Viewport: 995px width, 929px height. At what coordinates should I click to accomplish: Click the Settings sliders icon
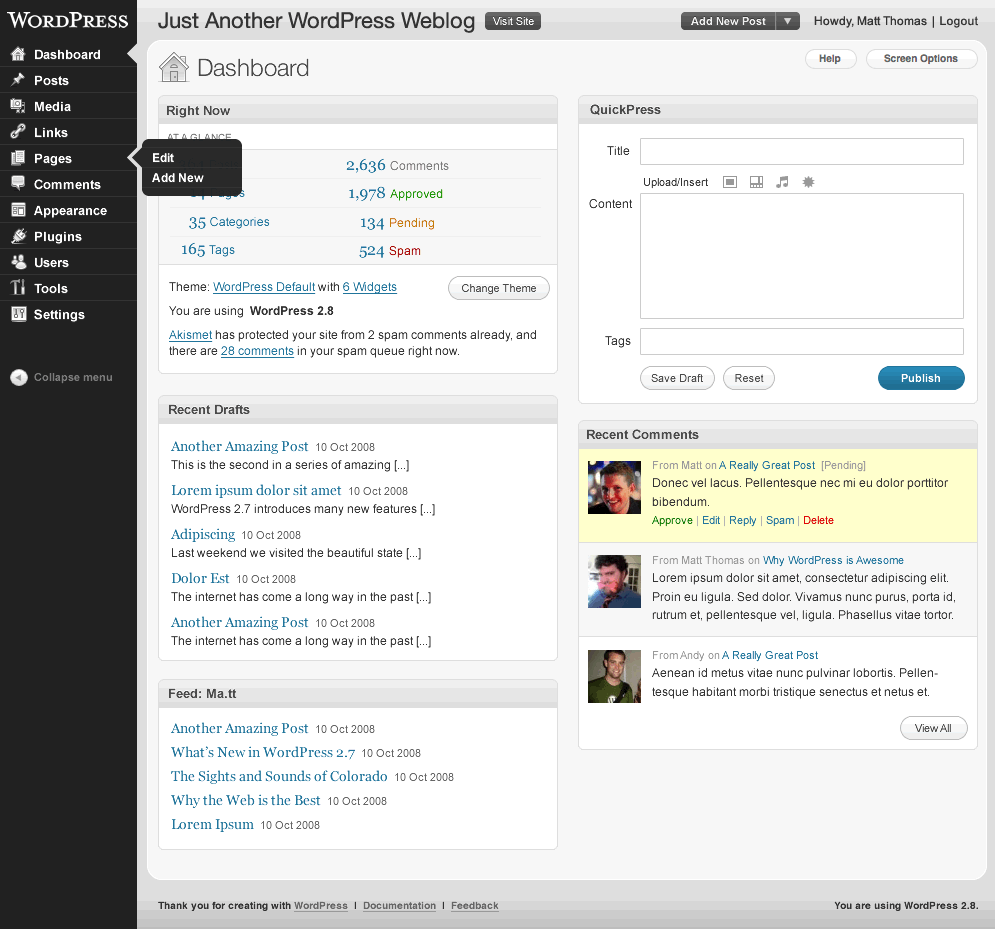point(18,314)
